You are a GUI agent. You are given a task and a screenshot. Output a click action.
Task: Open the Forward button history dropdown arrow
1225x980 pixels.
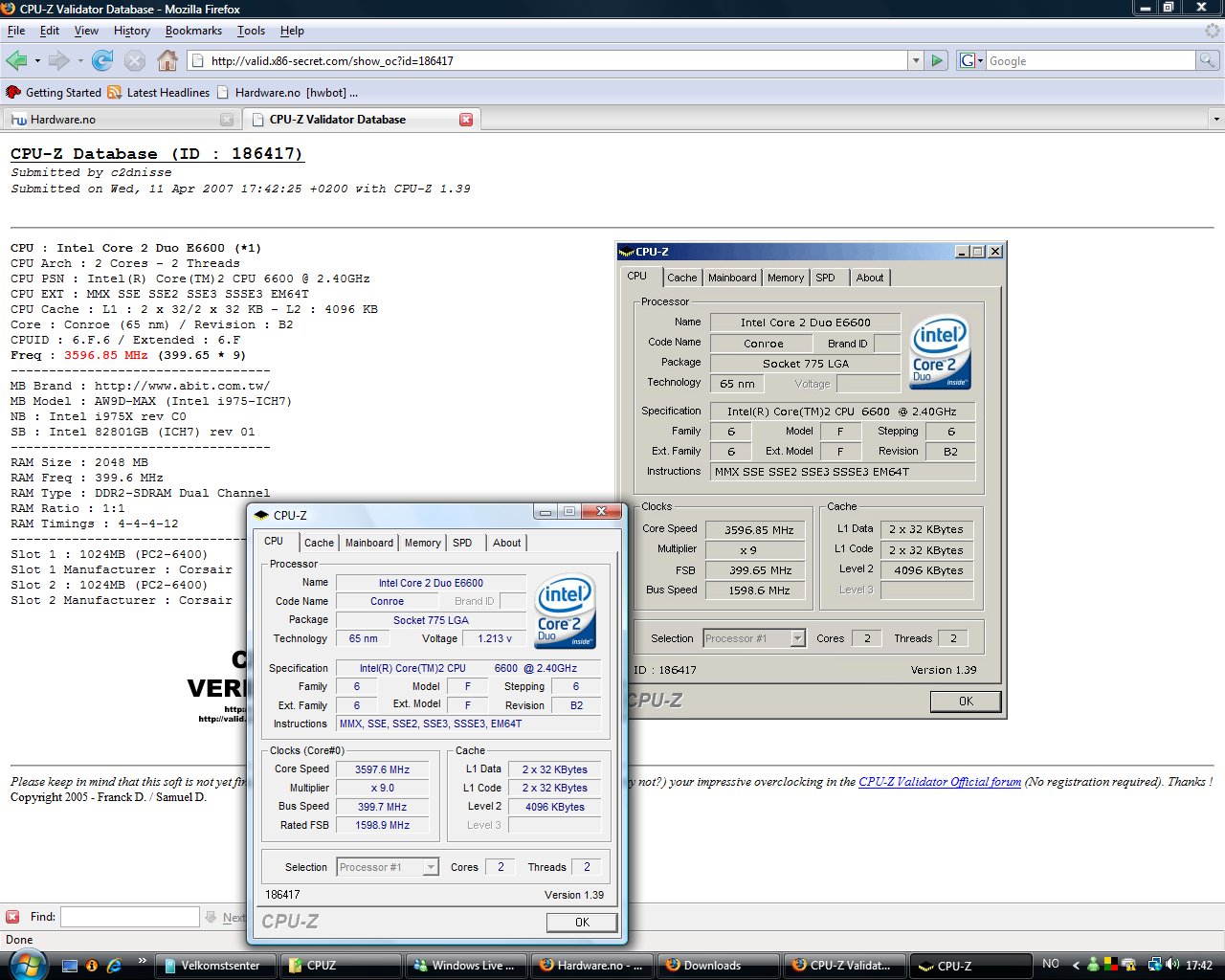click(x=80, y=61)
